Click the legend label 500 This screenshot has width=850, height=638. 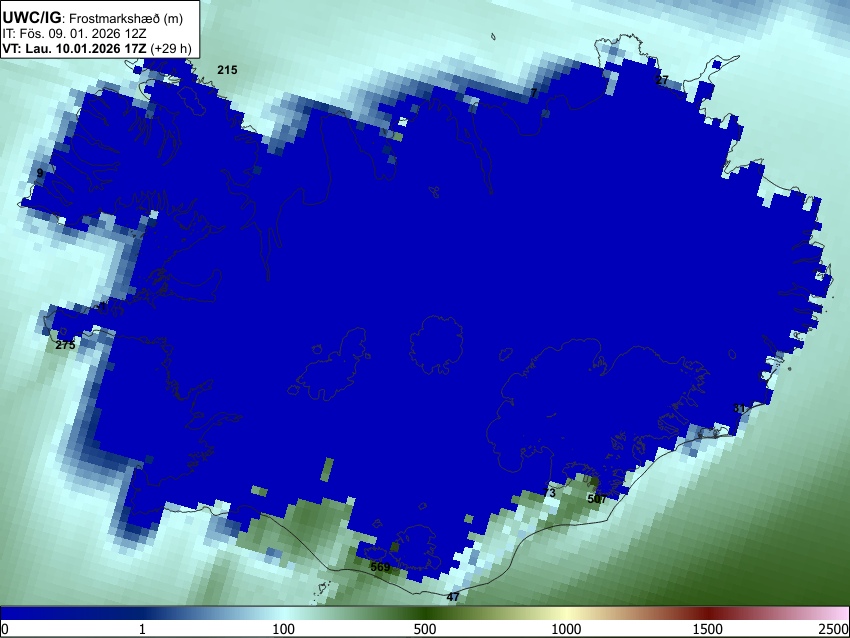click(425, 629)
